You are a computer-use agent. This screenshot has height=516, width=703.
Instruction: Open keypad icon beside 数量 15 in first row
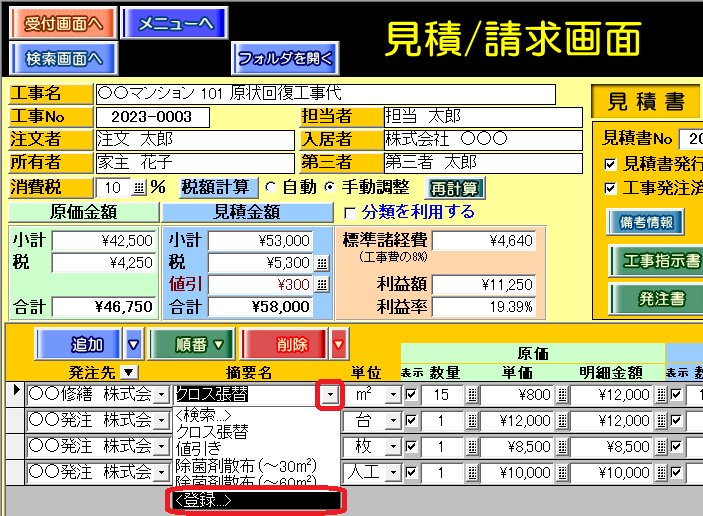(472, 395)
